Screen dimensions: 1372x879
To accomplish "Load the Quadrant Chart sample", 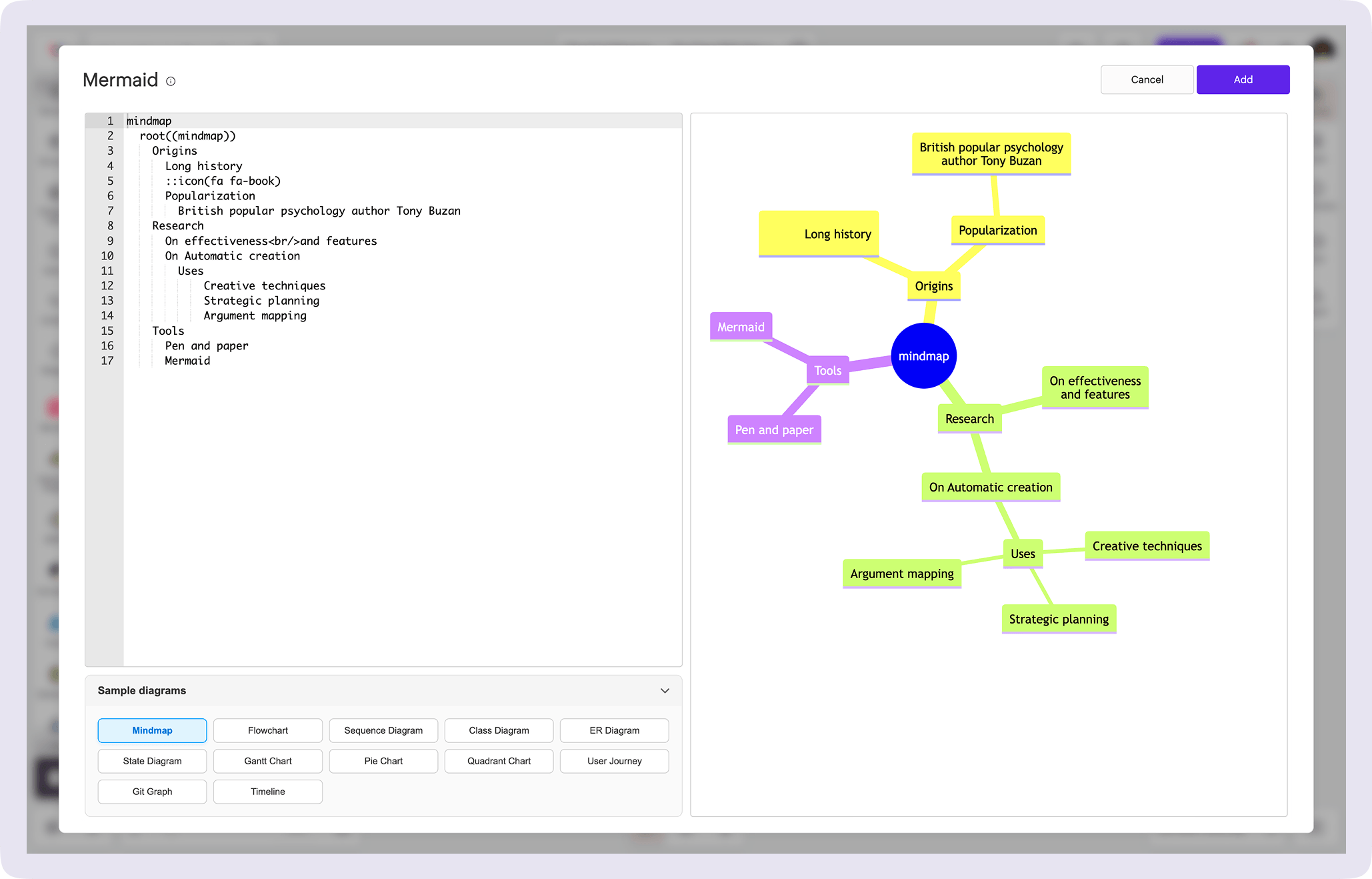I will (x=499, y=761).
